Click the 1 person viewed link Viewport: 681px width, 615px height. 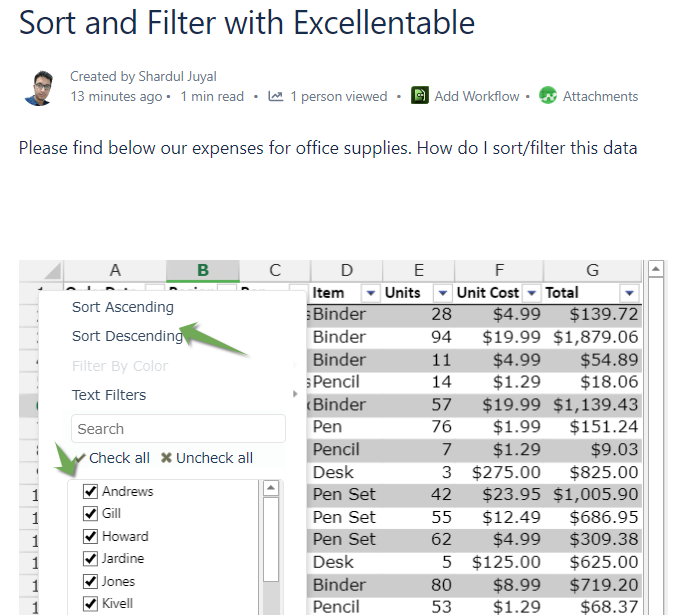click(339, 96)
